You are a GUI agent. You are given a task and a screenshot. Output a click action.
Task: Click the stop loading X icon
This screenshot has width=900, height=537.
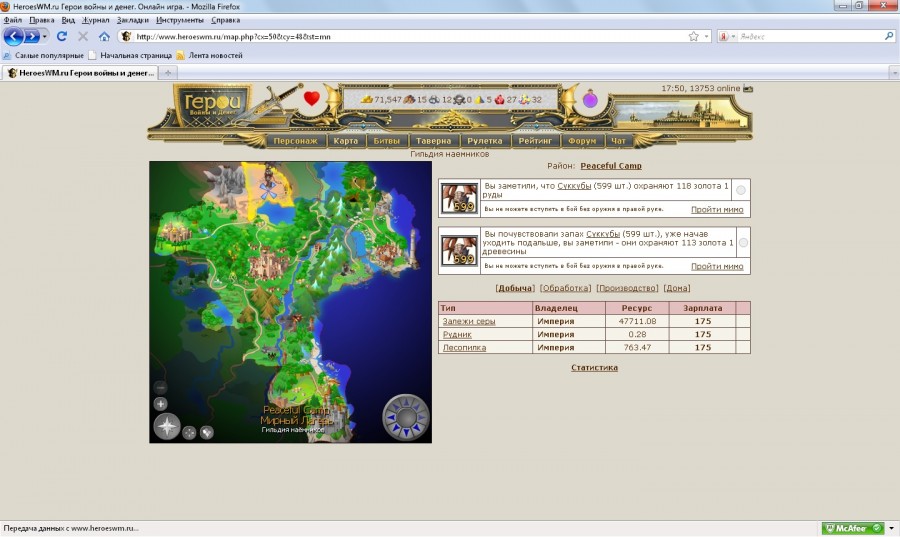83,36
